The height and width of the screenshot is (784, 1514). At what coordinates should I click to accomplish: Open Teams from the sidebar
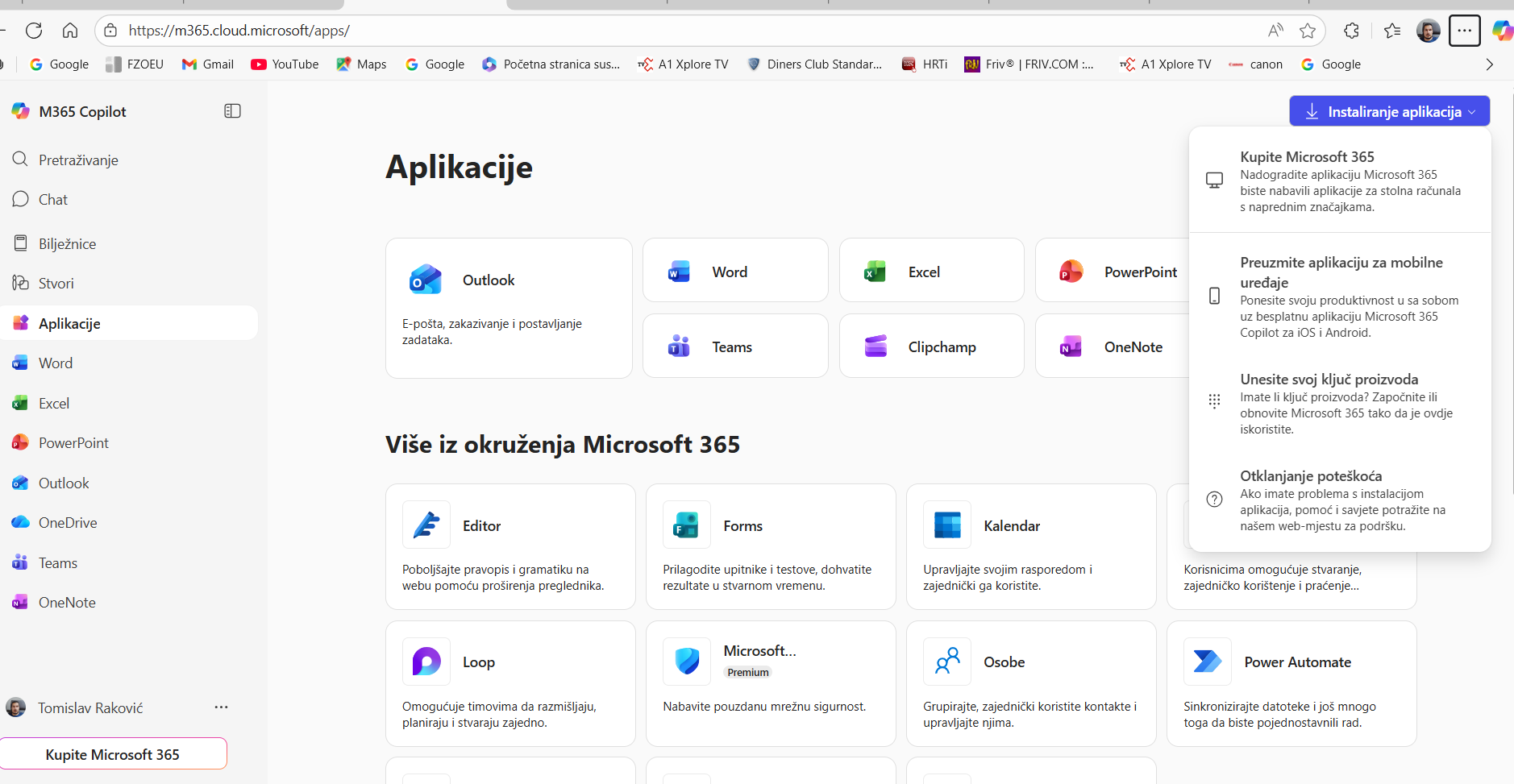[129, 562]
